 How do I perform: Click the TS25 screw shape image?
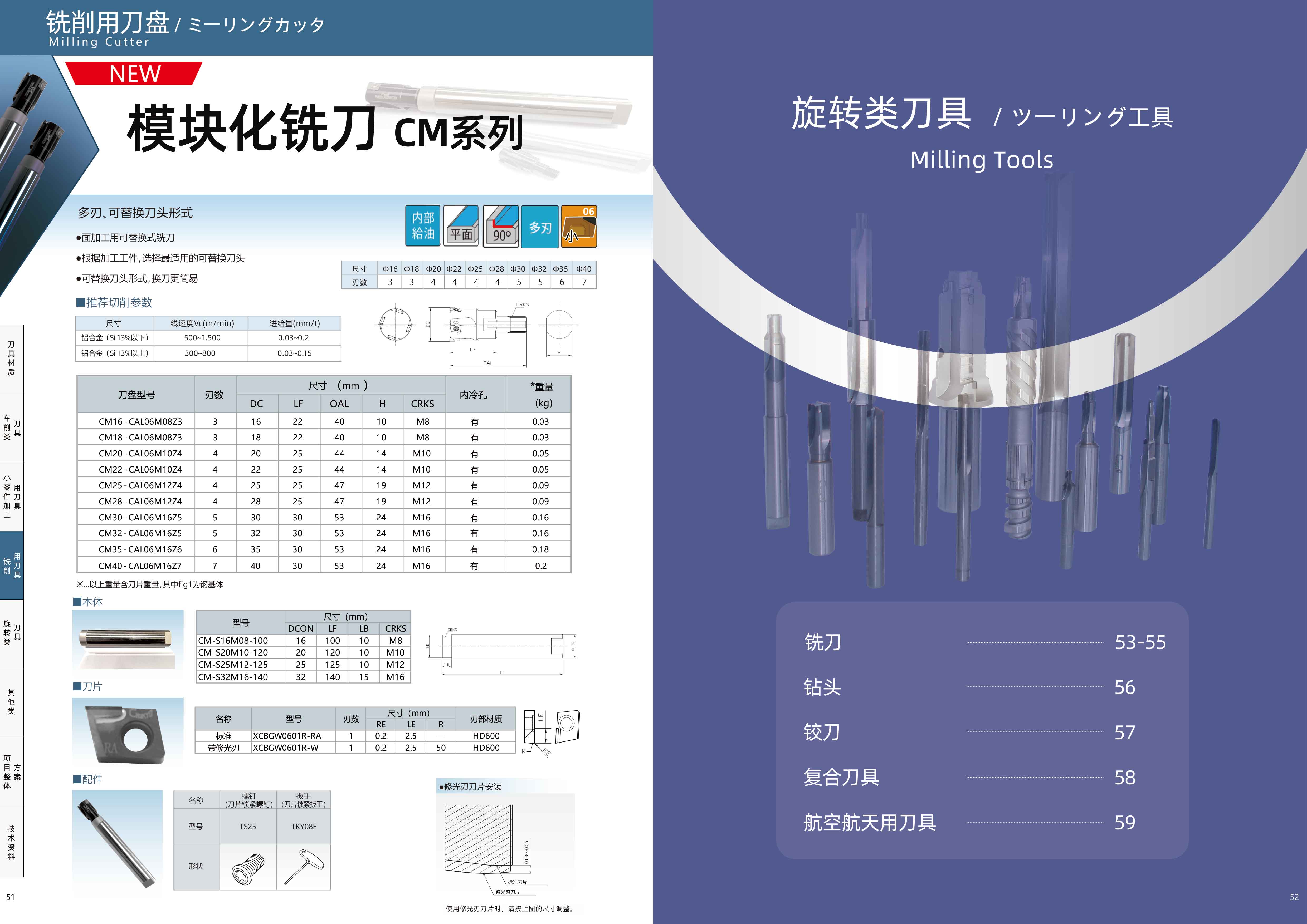click(x=248, y=868)
